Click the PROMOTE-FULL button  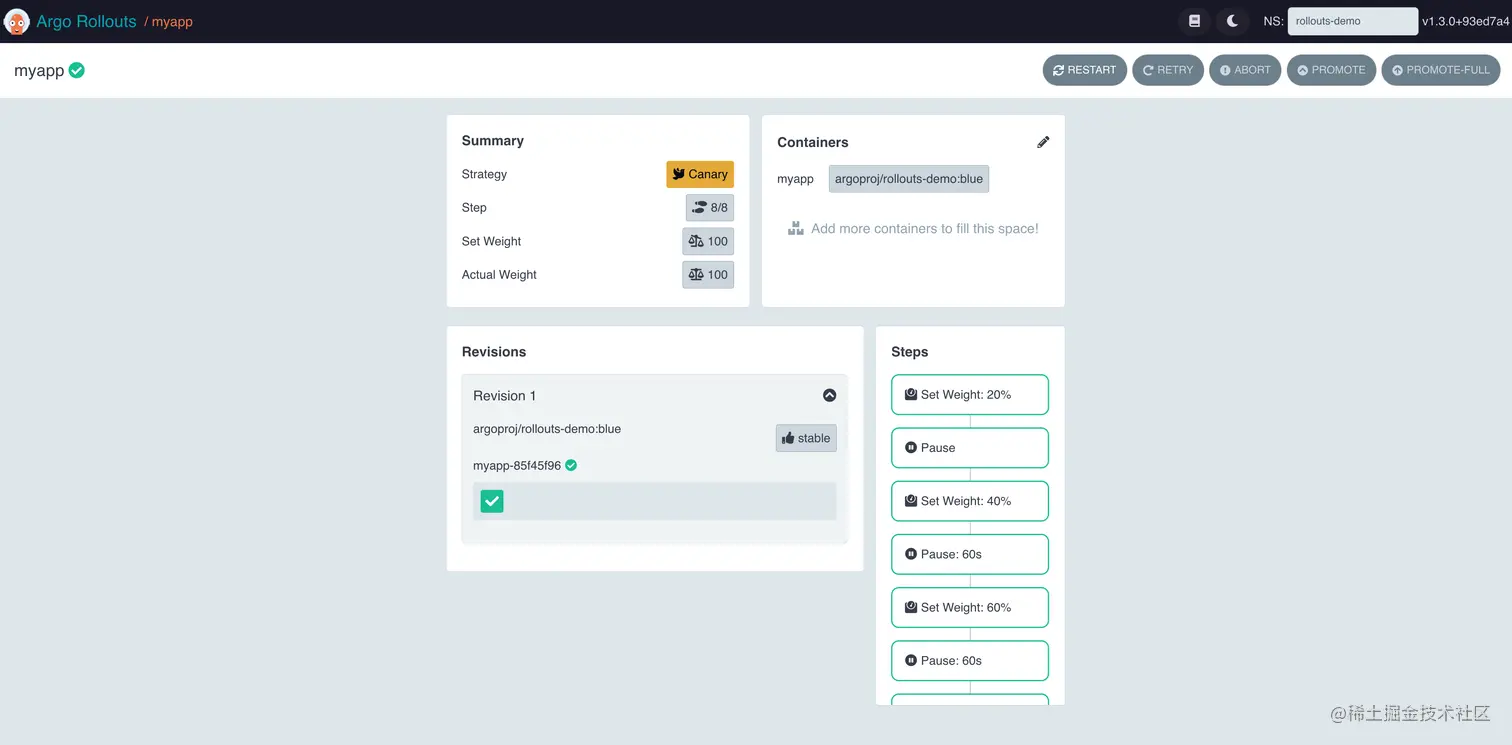click(x=1441, y=70)
